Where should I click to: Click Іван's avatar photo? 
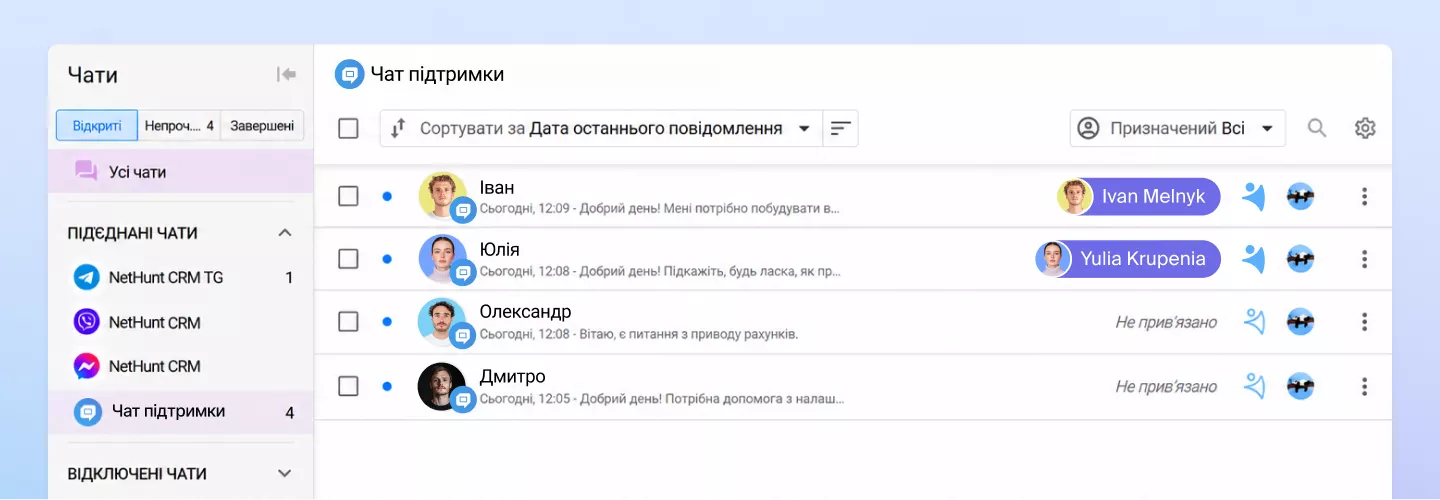(x=442, y=196)
